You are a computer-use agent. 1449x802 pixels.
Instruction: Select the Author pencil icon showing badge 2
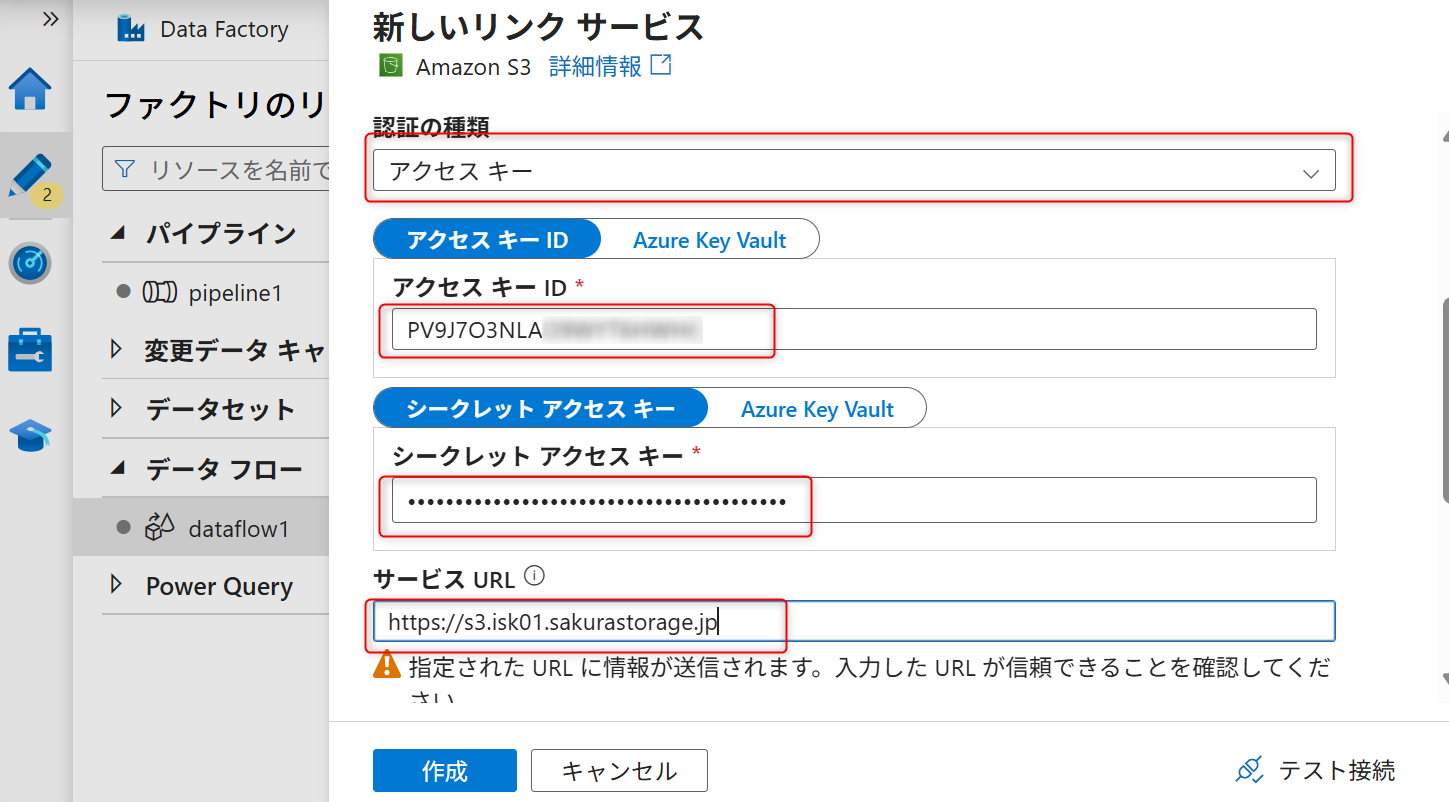(x=31, y=176)
